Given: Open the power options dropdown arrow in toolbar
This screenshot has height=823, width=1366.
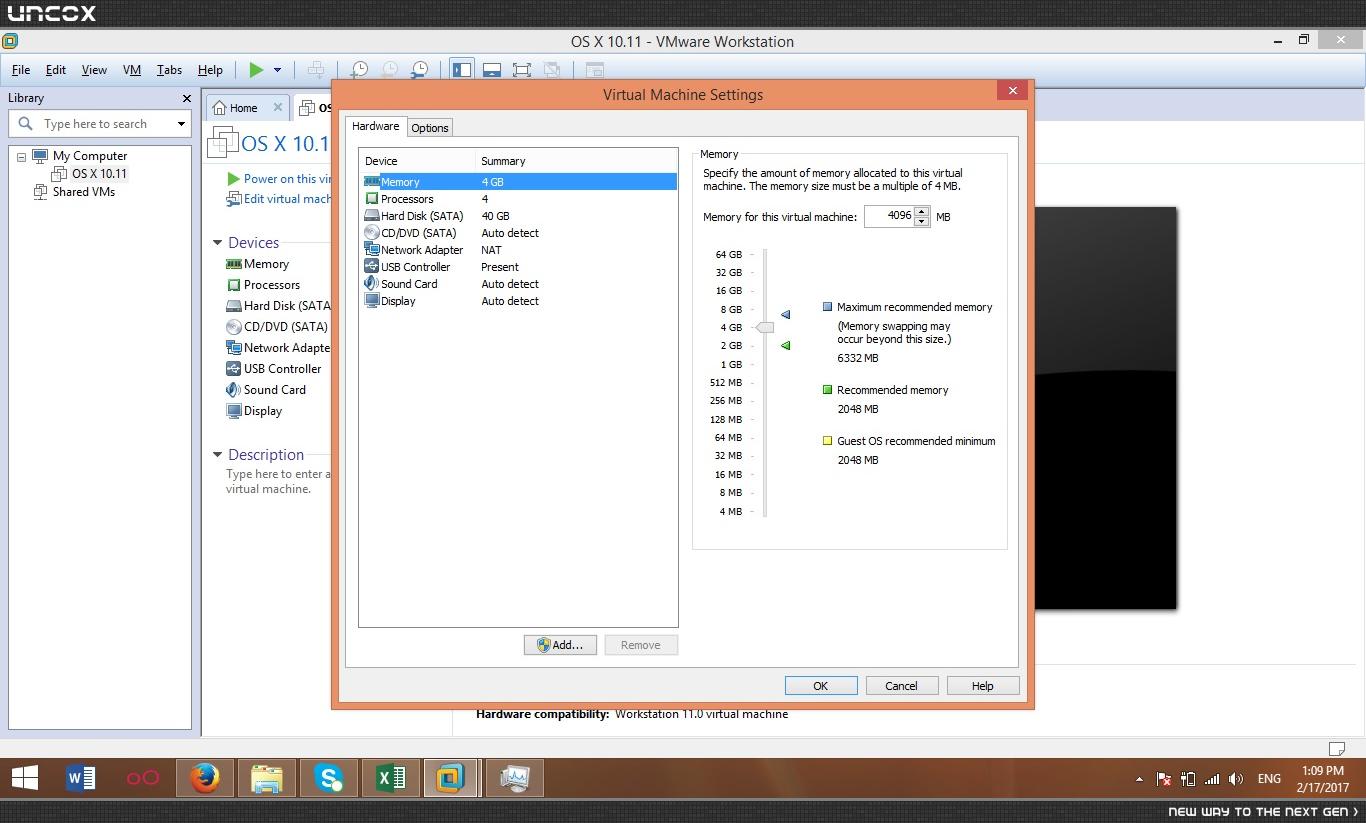Looking at the screenshot, I should (x=277, y=70).
